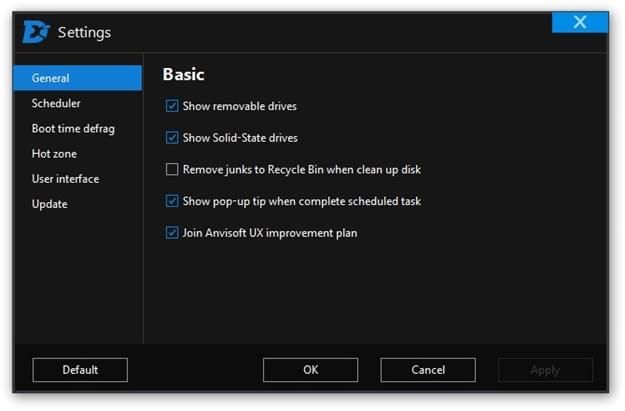Open the Hot zone section
Screen dimensions: 625x411
tap(54, 154)
